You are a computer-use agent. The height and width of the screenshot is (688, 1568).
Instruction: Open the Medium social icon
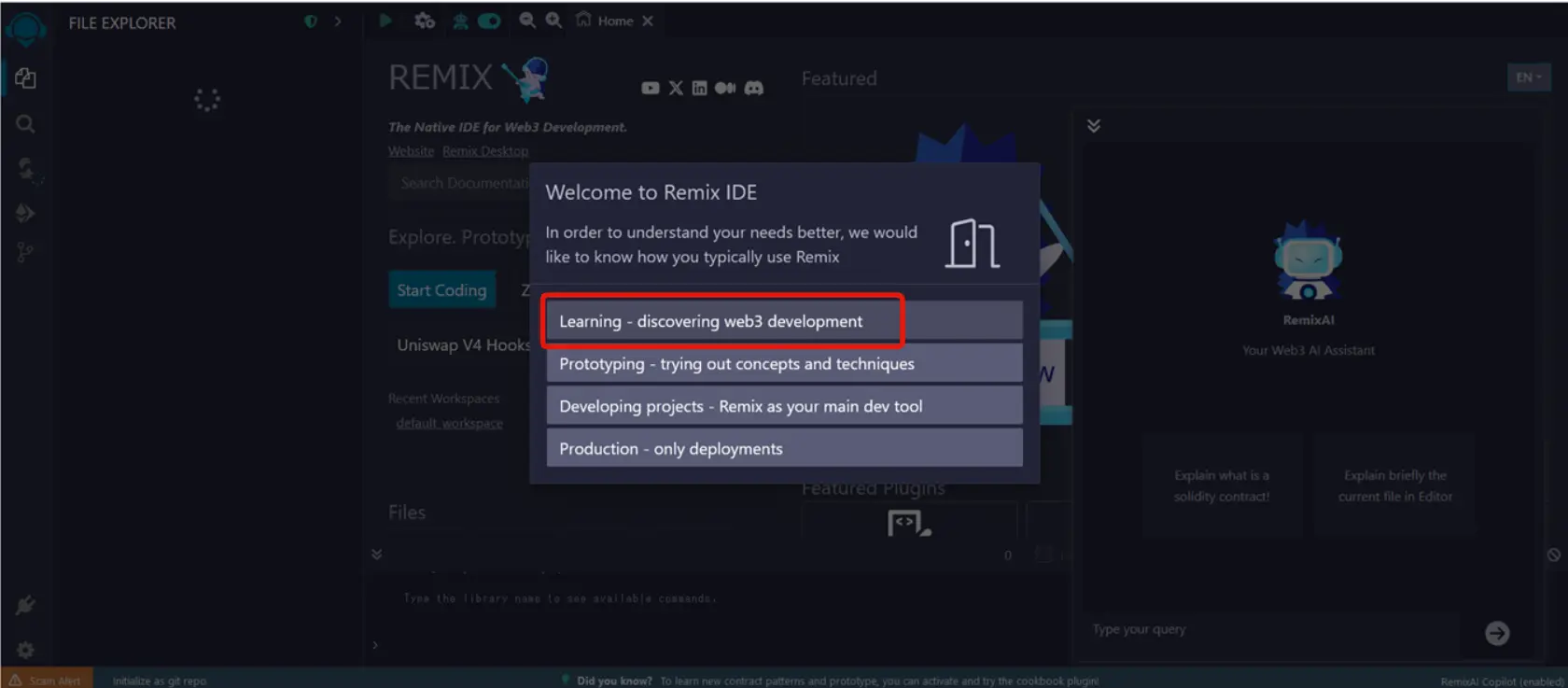[725, 88]
